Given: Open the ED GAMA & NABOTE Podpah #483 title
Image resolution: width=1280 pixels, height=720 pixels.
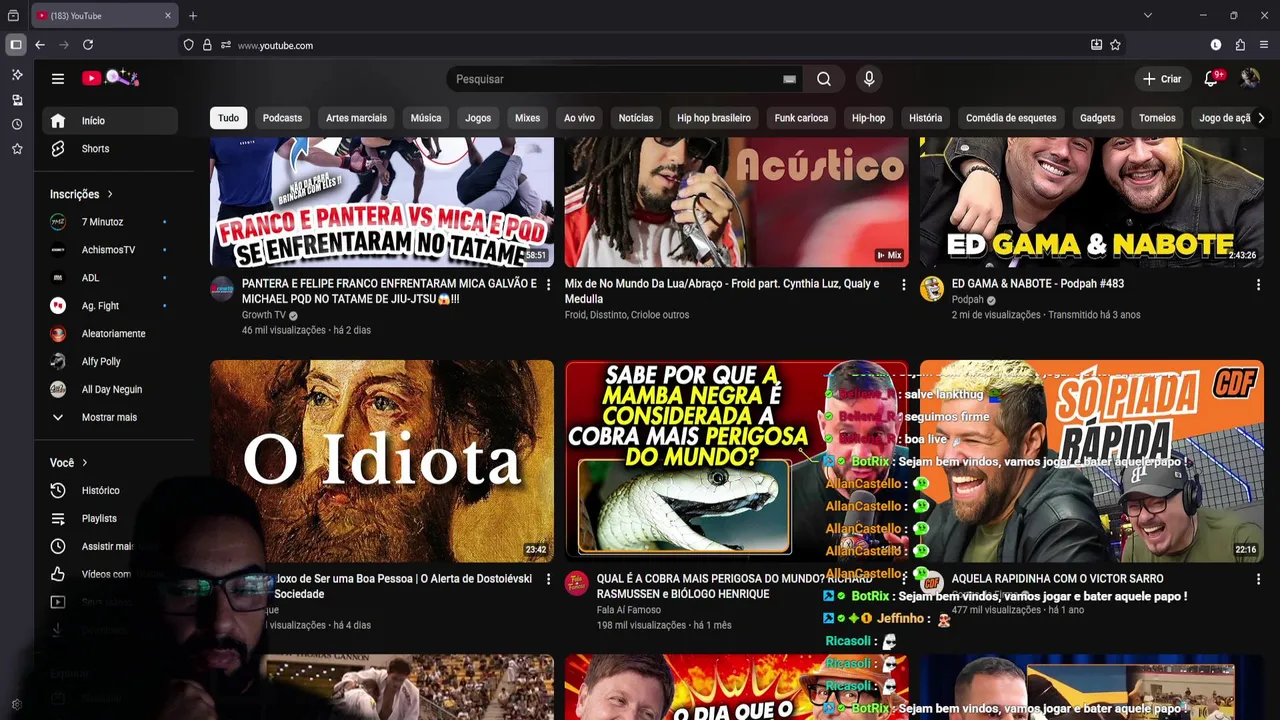Looking at the screenshot, I should [x=1038, y=284].
